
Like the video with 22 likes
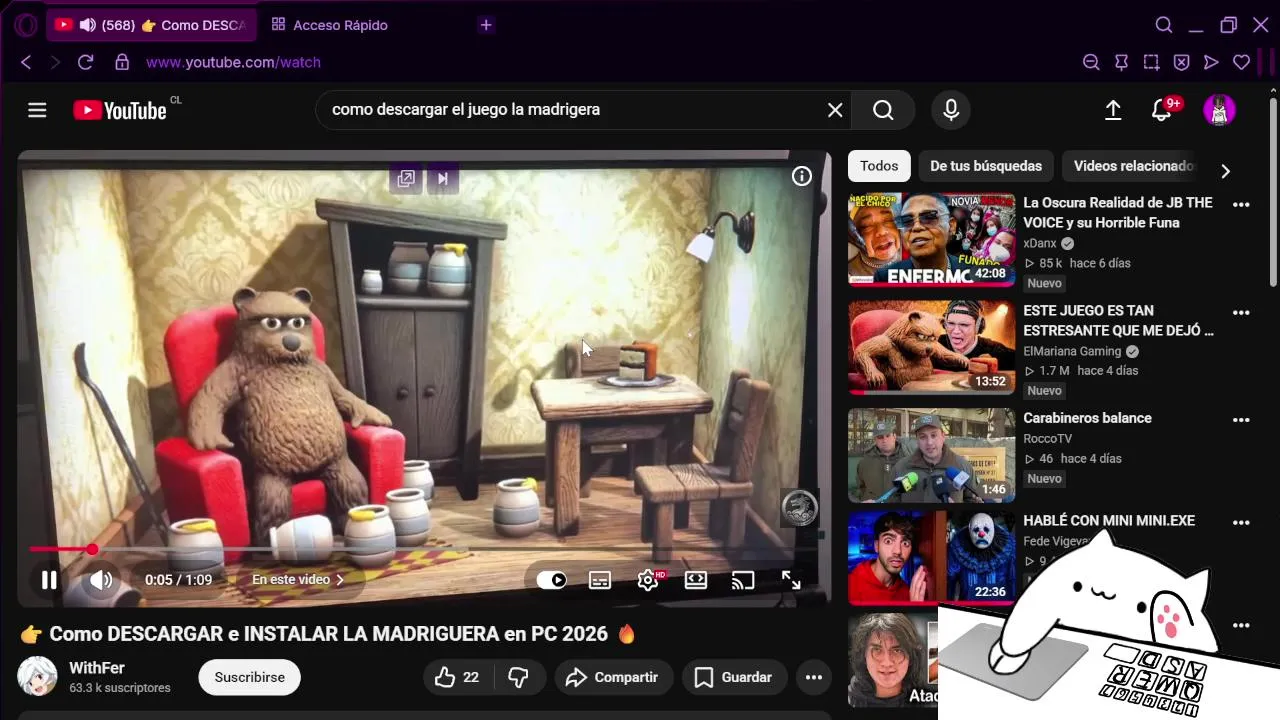coord(457,677)
